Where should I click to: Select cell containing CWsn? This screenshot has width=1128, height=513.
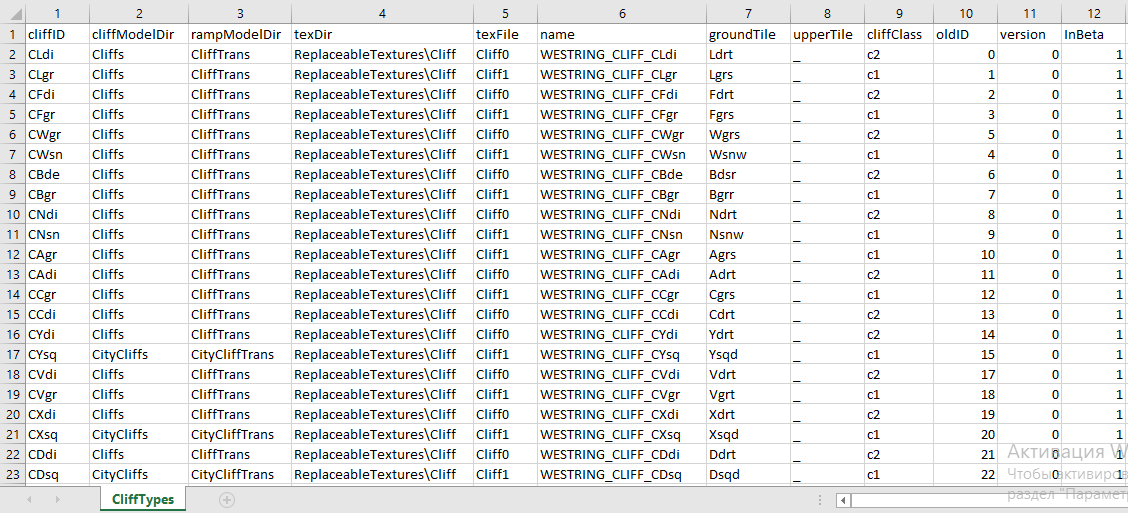57,154
